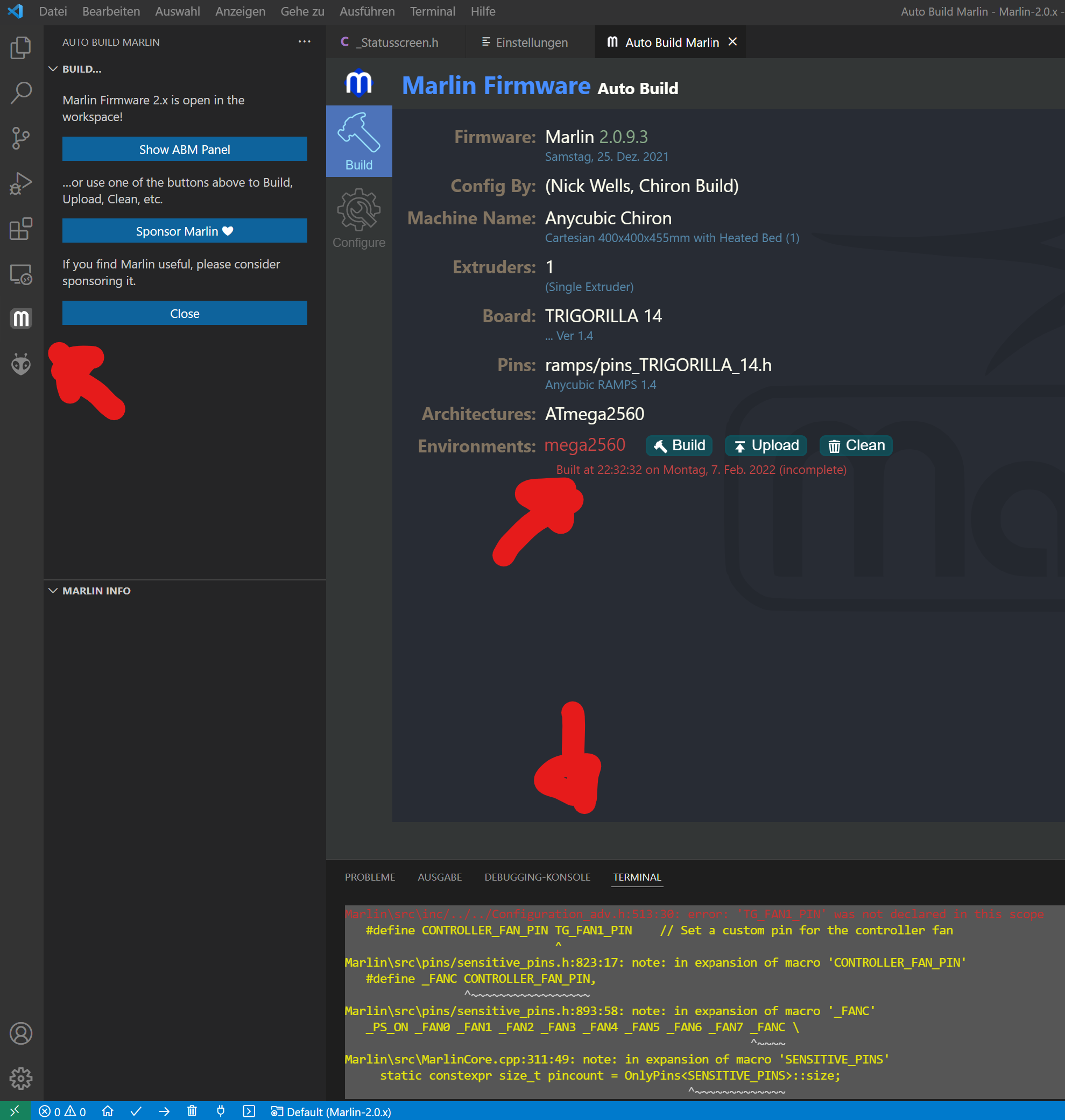Image resolution: width=1065 pixels, height=1120 pixels.
Task: Select the Default (Marlin-2.0.x) environment switcher
Action: 331,1111
